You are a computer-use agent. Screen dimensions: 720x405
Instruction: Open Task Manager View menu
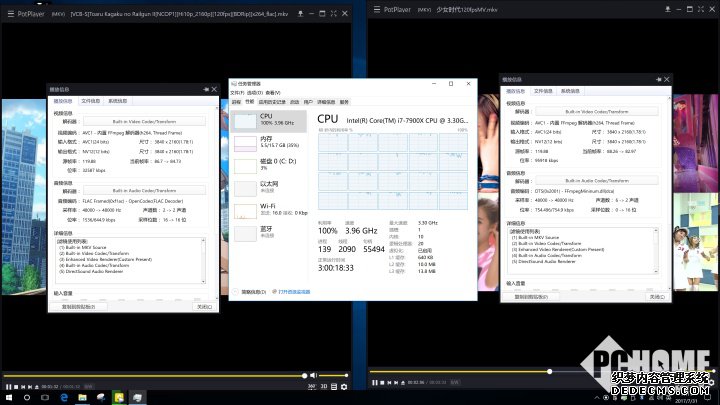273,93
